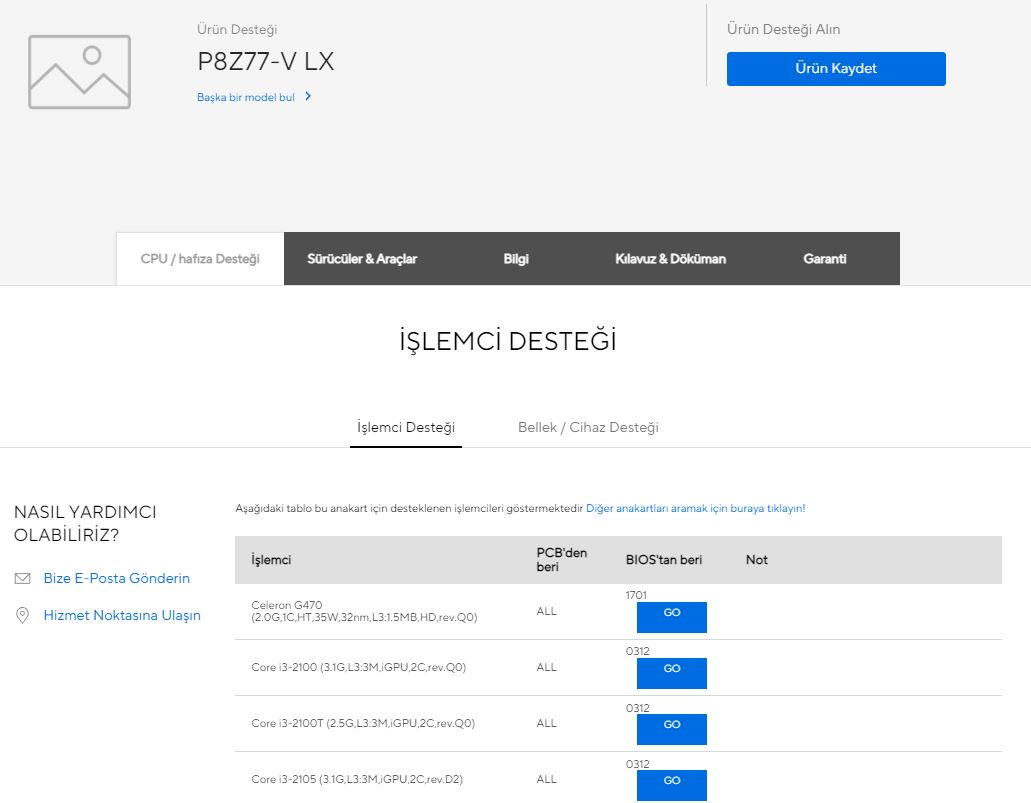1031x803 pixels.
Task: Click the Not column header
Action: pyautogui.click(x=756, y=560)
